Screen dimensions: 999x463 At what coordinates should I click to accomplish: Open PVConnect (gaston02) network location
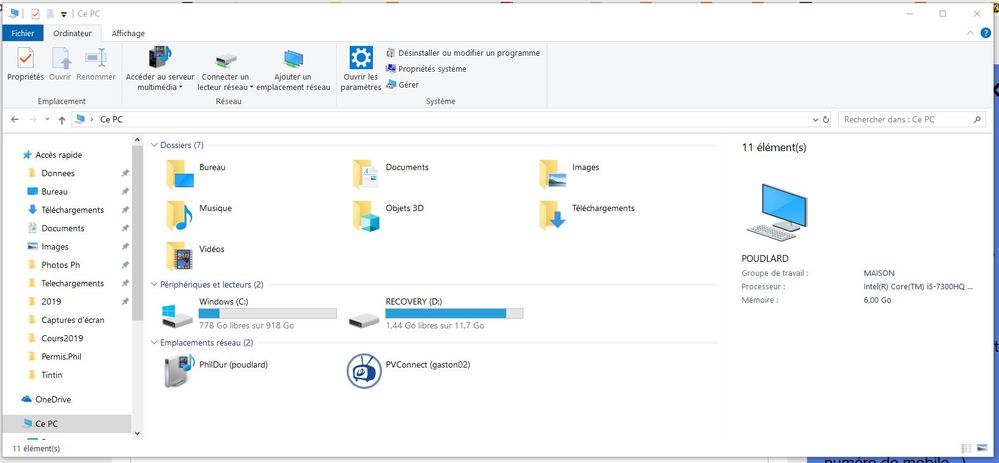(x=364, y=370)
